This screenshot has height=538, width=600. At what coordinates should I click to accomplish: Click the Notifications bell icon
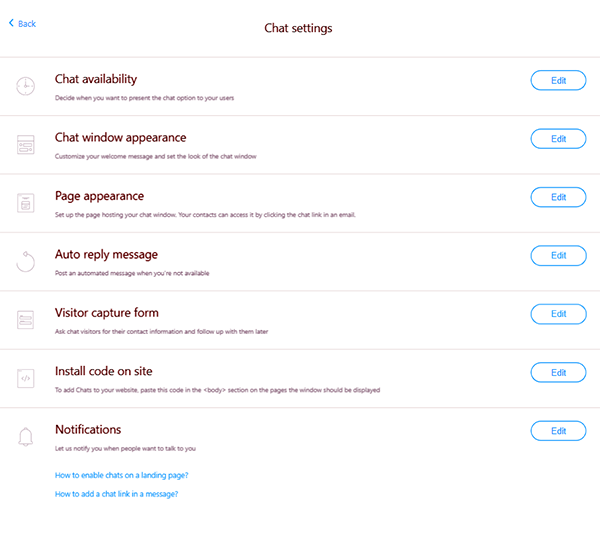[26, 437]
